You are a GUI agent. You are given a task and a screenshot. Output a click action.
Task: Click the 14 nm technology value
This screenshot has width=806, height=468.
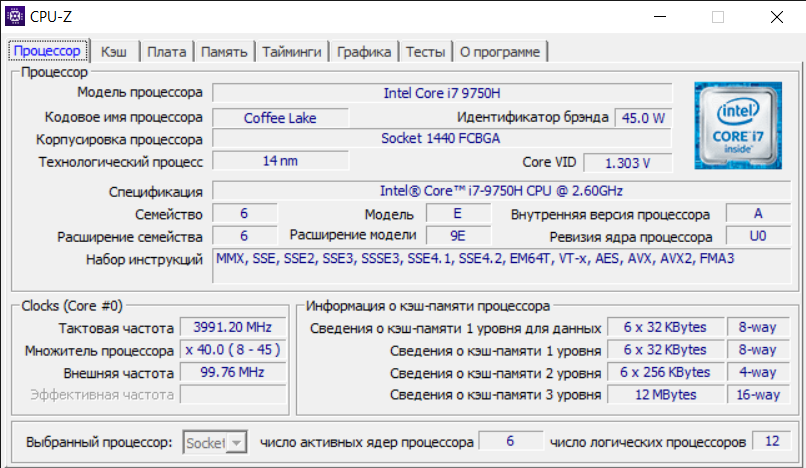(280, 161)
